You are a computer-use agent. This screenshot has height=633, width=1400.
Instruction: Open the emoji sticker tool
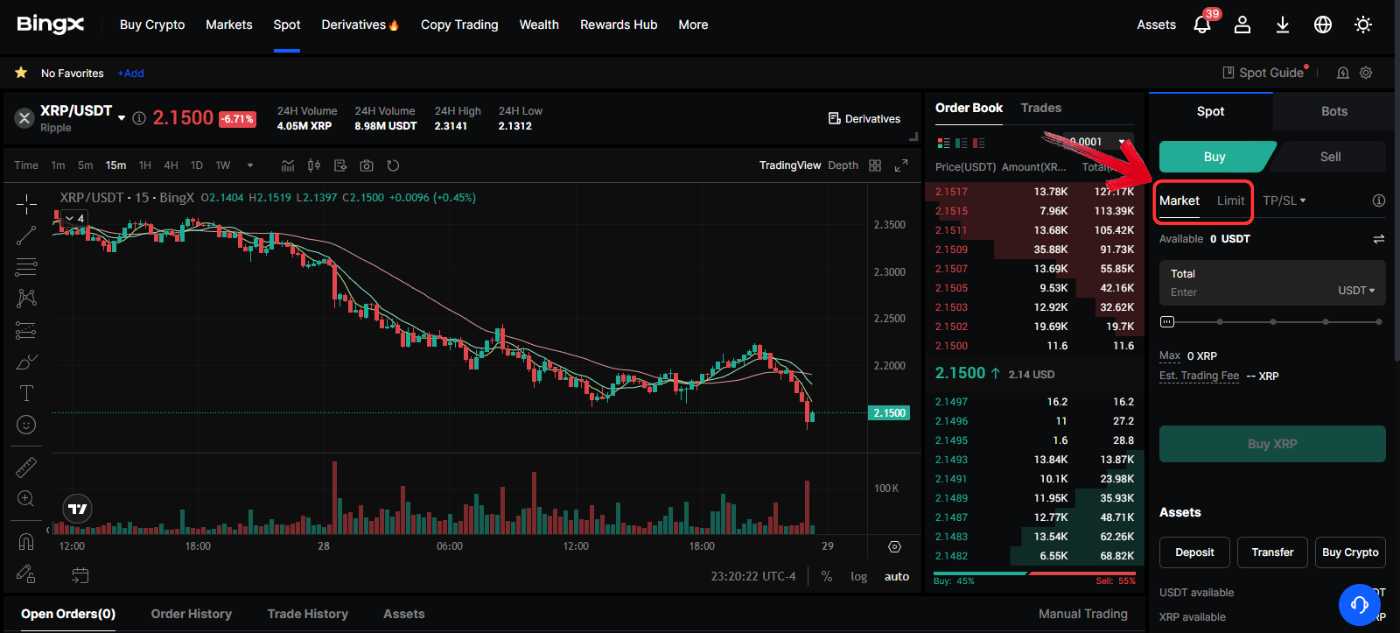click(x=26, y=425)
